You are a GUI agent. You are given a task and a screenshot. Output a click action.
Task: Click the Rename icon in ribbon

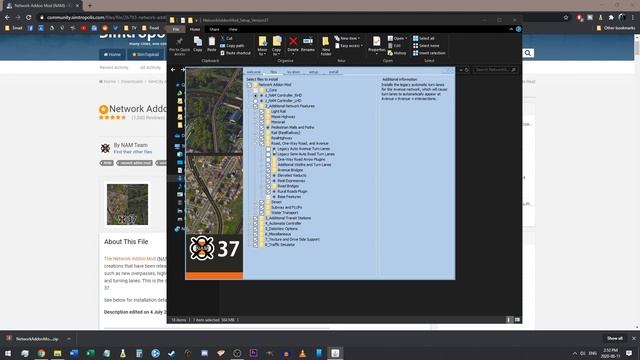(308, 41)
